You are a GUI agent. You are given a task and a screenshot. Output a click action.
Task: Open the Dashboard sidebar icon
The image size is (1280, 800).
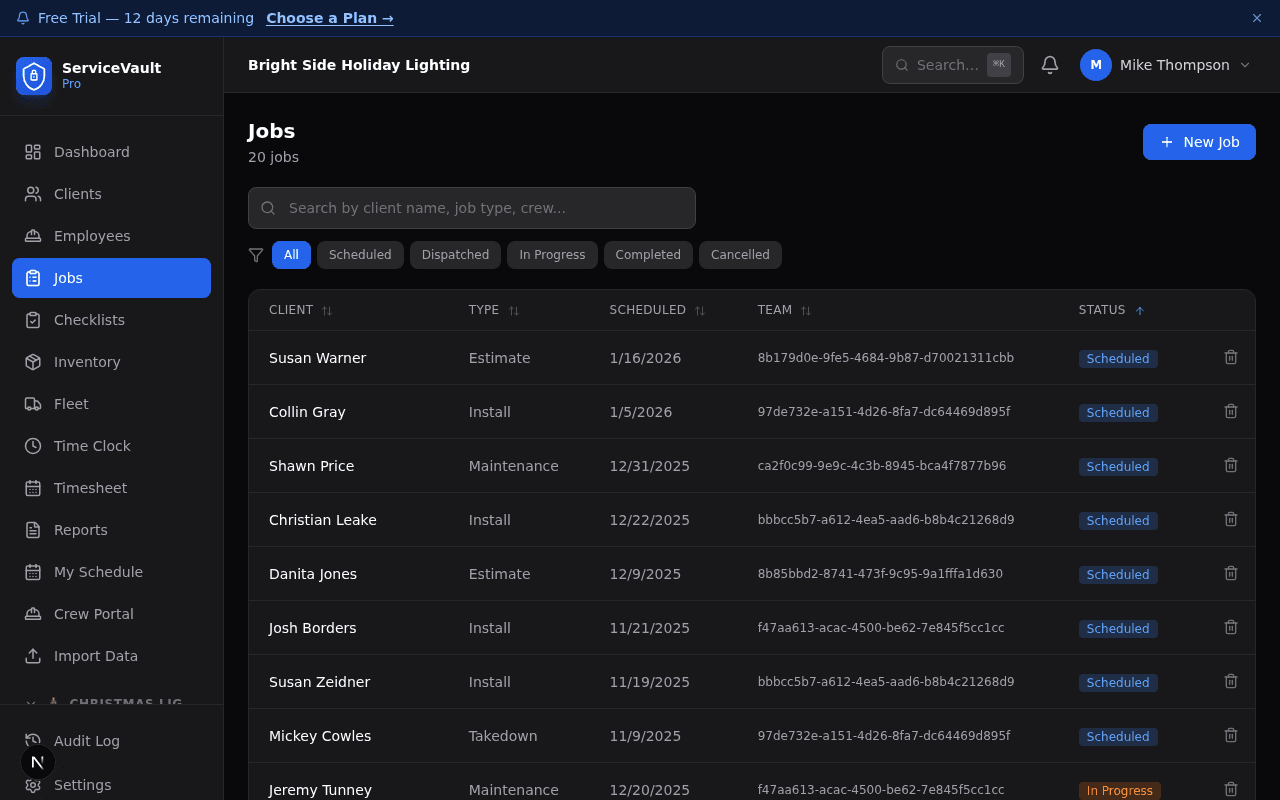[31, 152]
